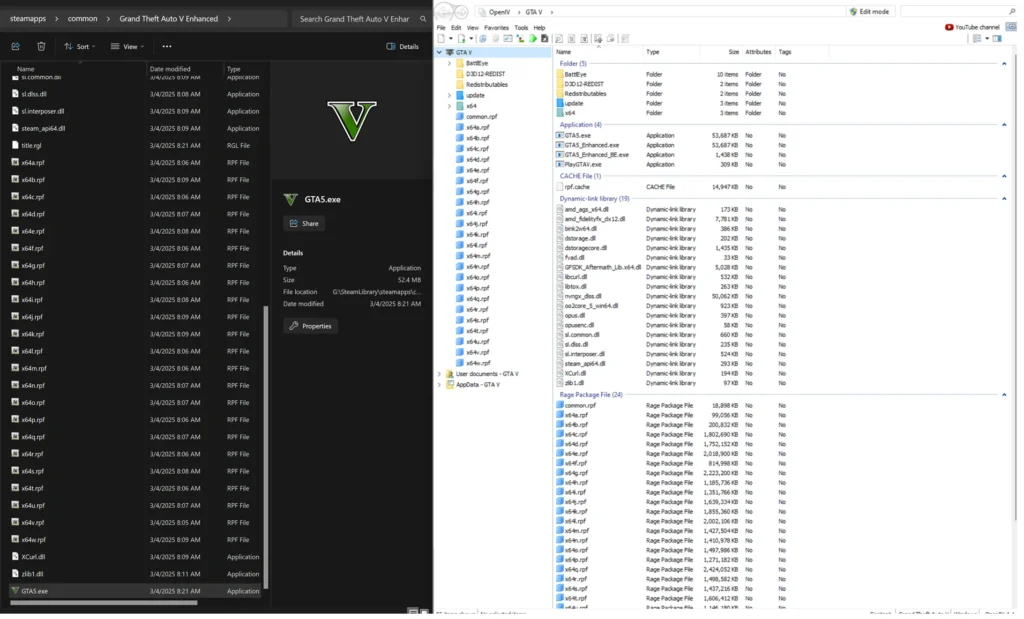Open the Favorites menu in OpenIV

point(496,27)
